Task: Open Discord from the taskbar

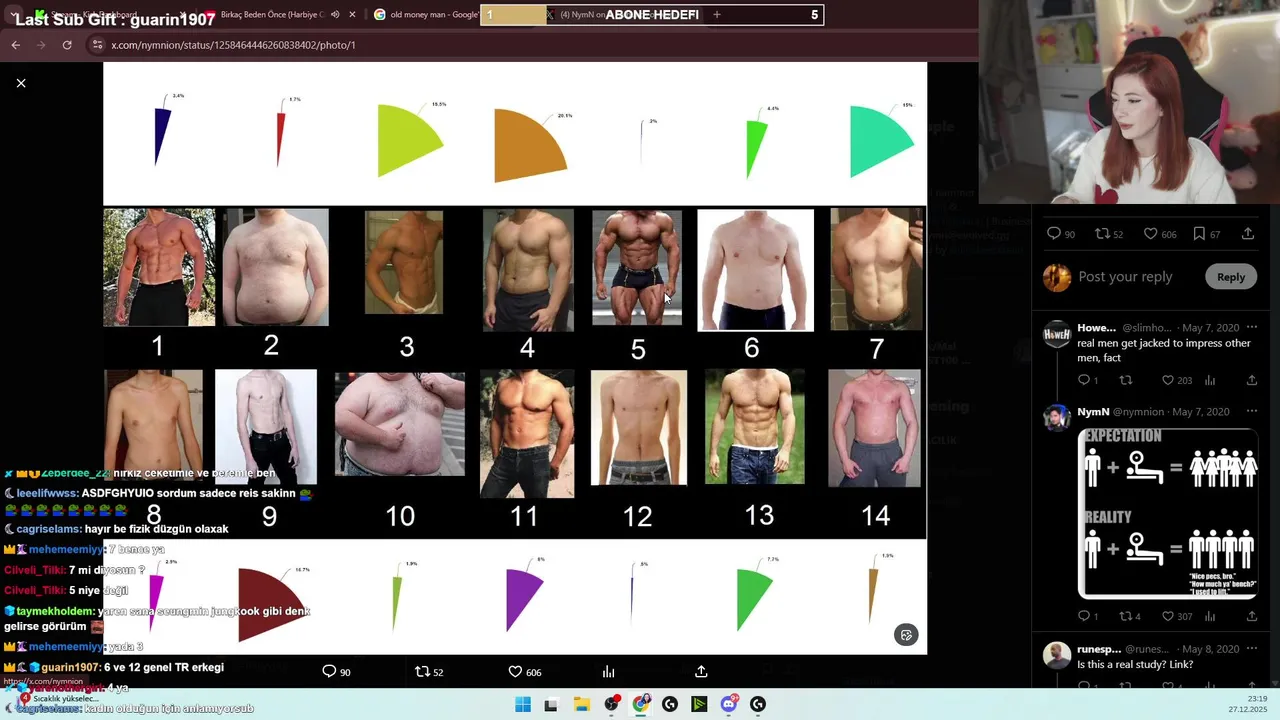Action: [729, 705]
